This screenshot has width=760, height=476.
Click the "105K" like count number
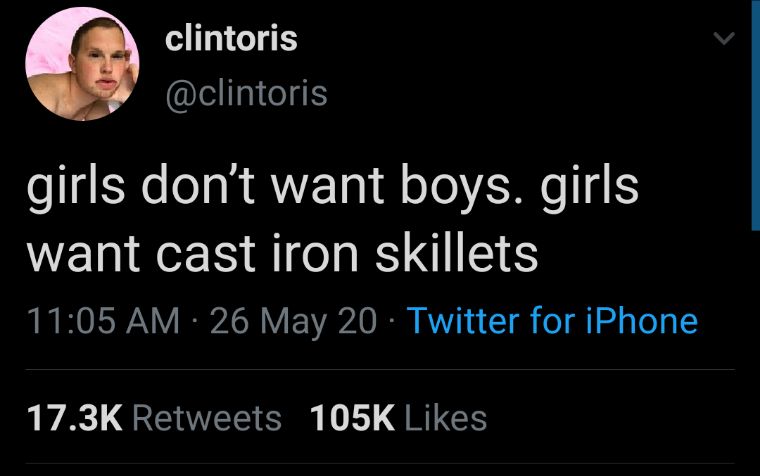(x=353, y=417)
